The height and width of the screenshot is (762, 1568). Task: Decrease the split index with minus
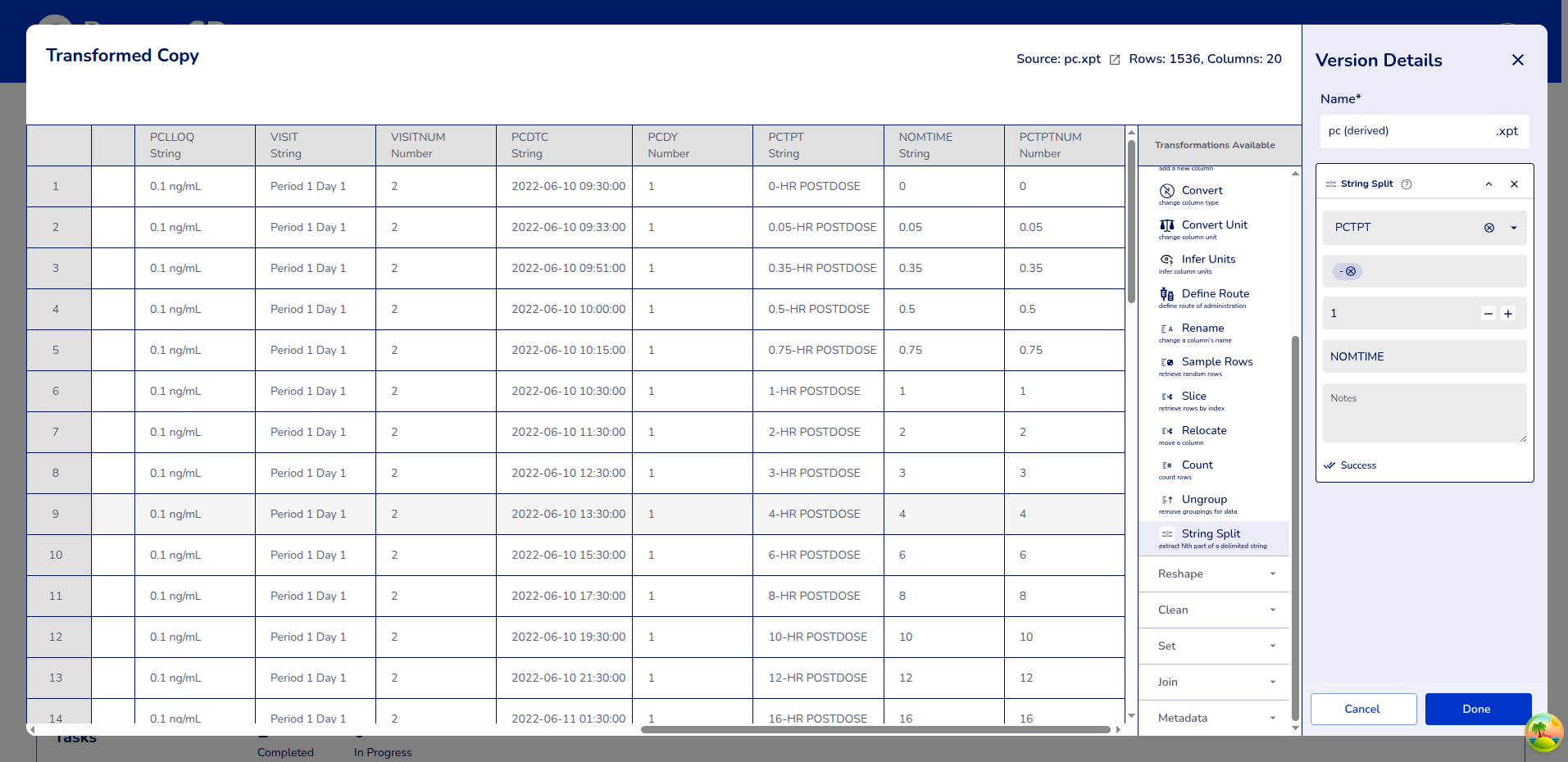point(1488,314)
